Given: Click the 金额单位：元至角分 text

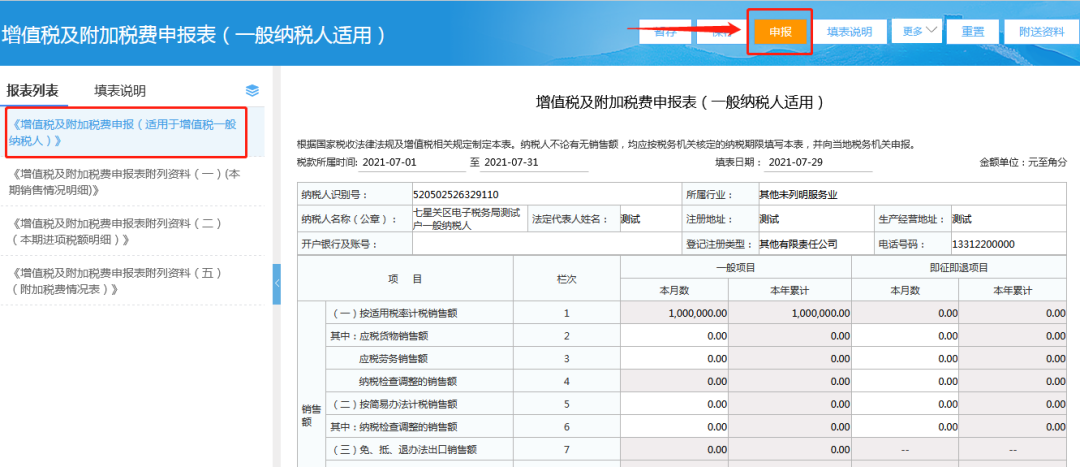Looking at the screenshot, I should coord(1023,163).
